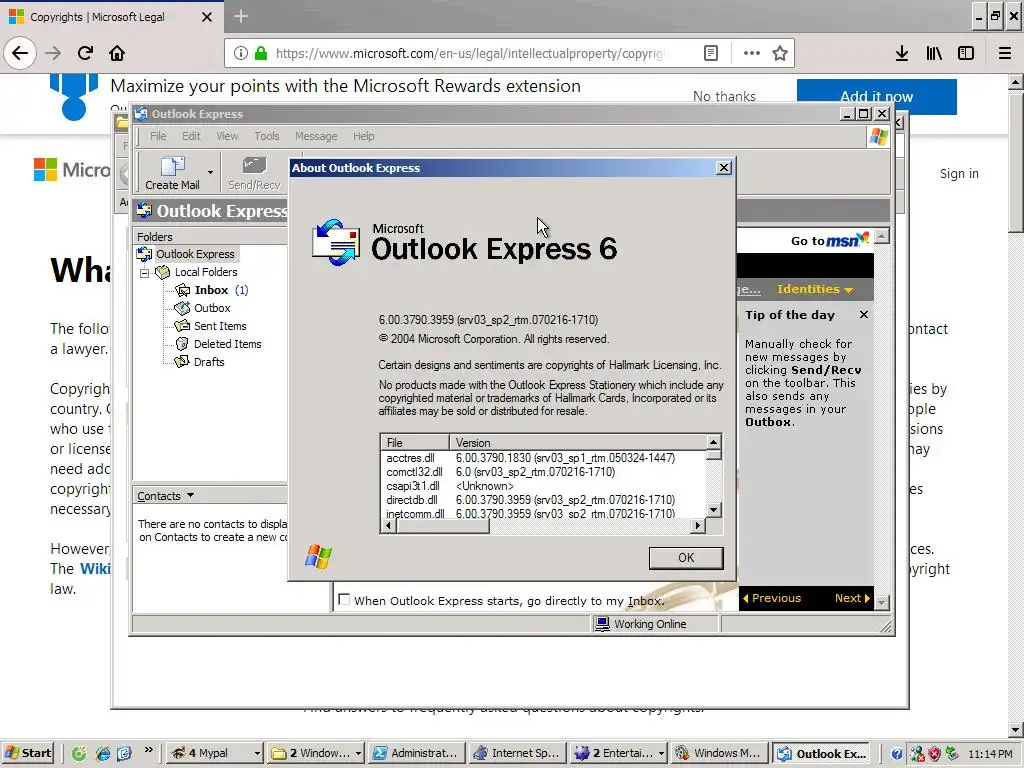Screen dimensions: 1024x768
Task: Click the Working Online status icon
Action: coord(602,624)
